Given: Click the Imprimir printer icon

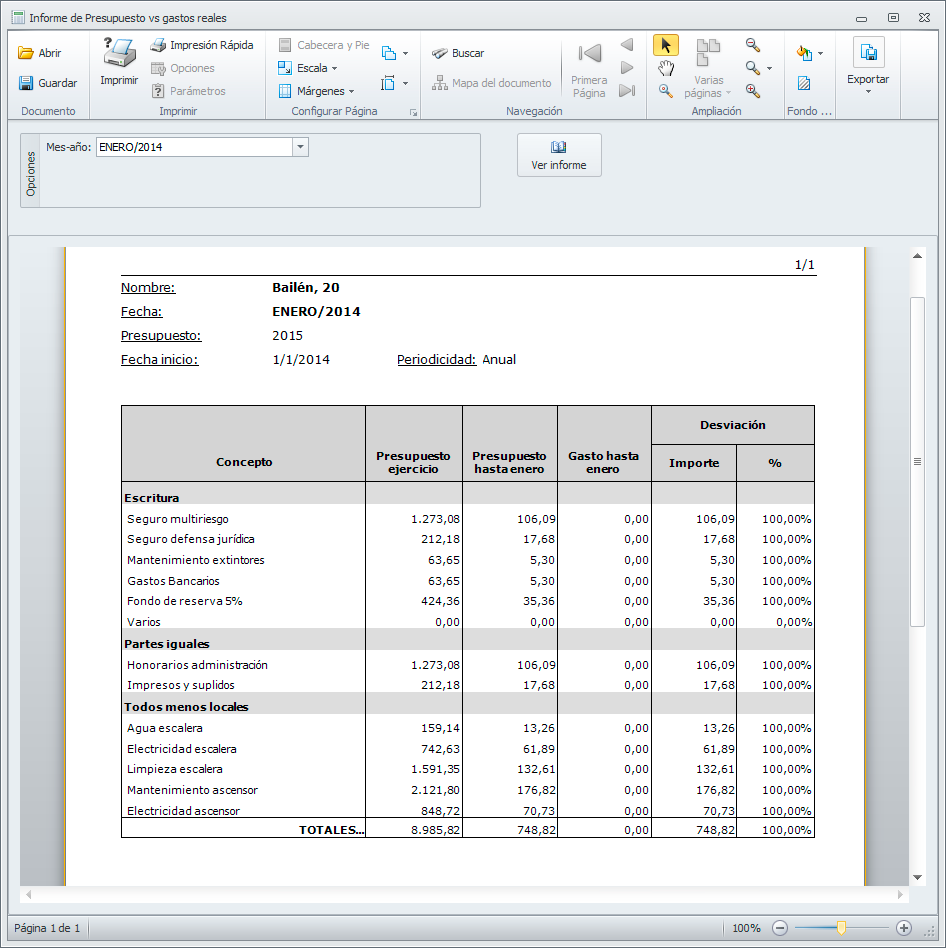Looking at the screenshot, I should click(119, 53).
